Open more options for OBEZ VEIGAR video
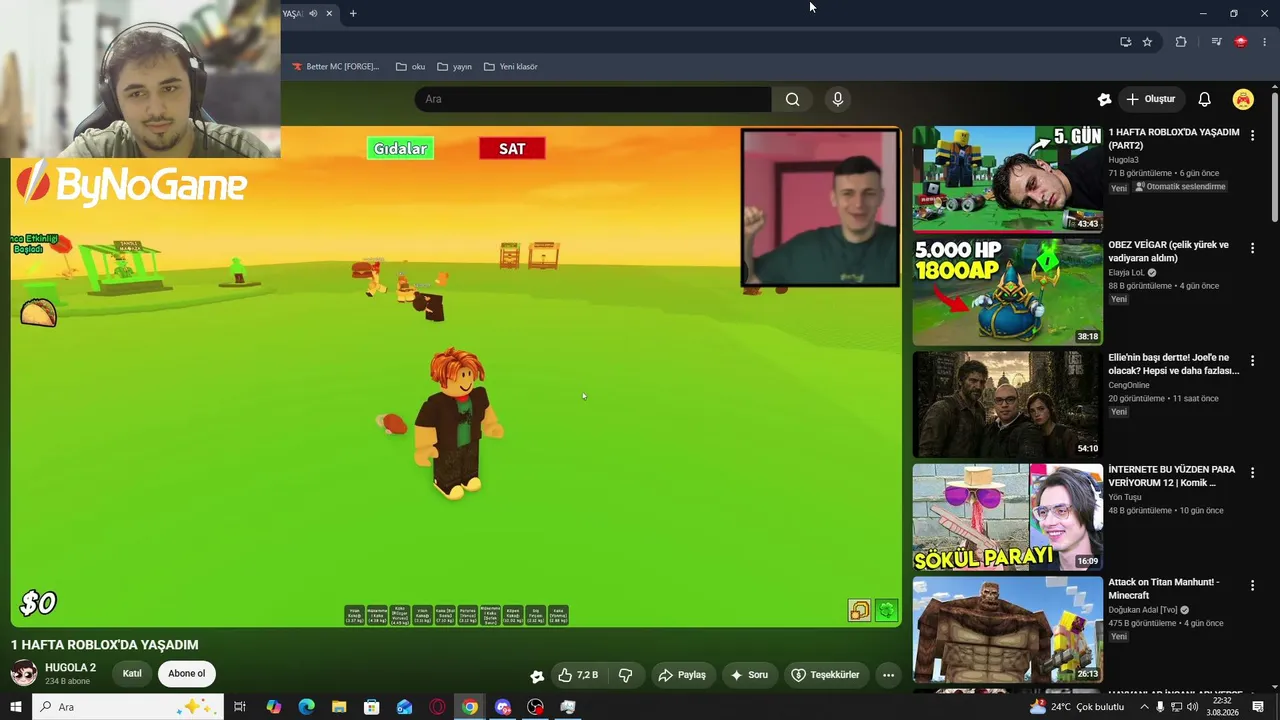The height and width of the screenshot is (720, 1280). click(x=1252, y=248)
